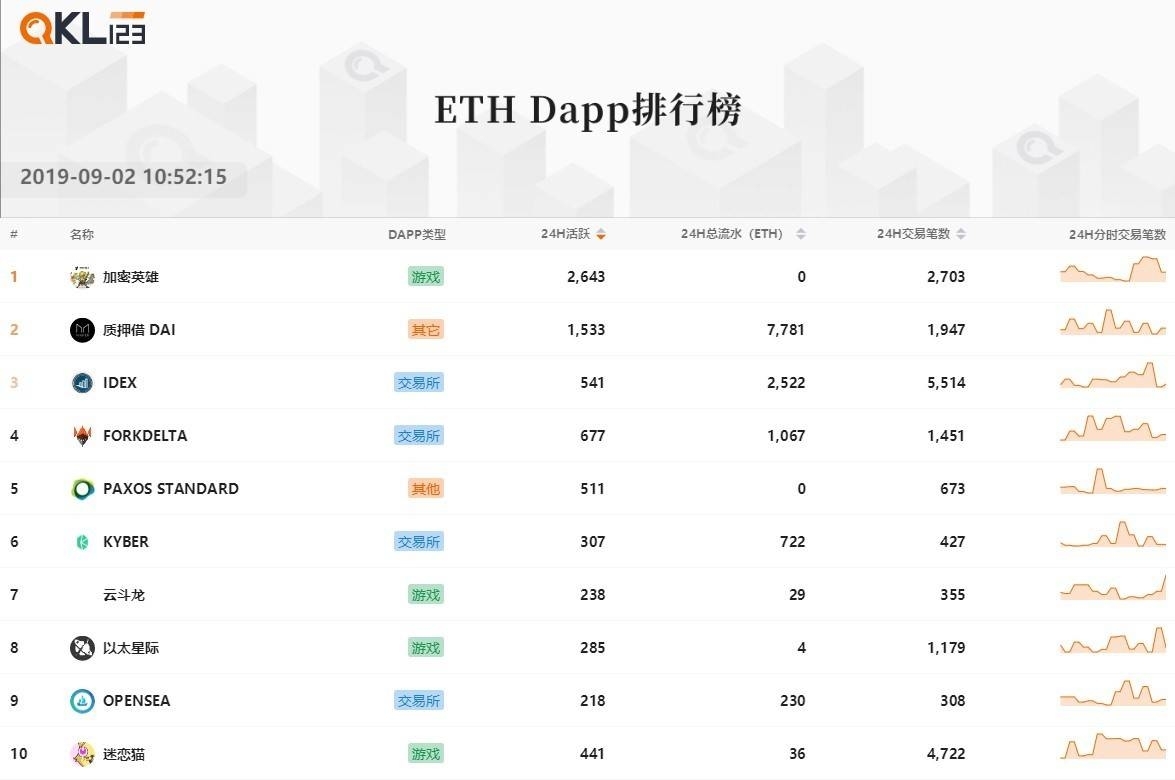Viewport: 1175px width, 780px height.
Task: Click 游戏 tag on 迷恋猫 row
Action: pyautogui.click(x=426, y=754)
